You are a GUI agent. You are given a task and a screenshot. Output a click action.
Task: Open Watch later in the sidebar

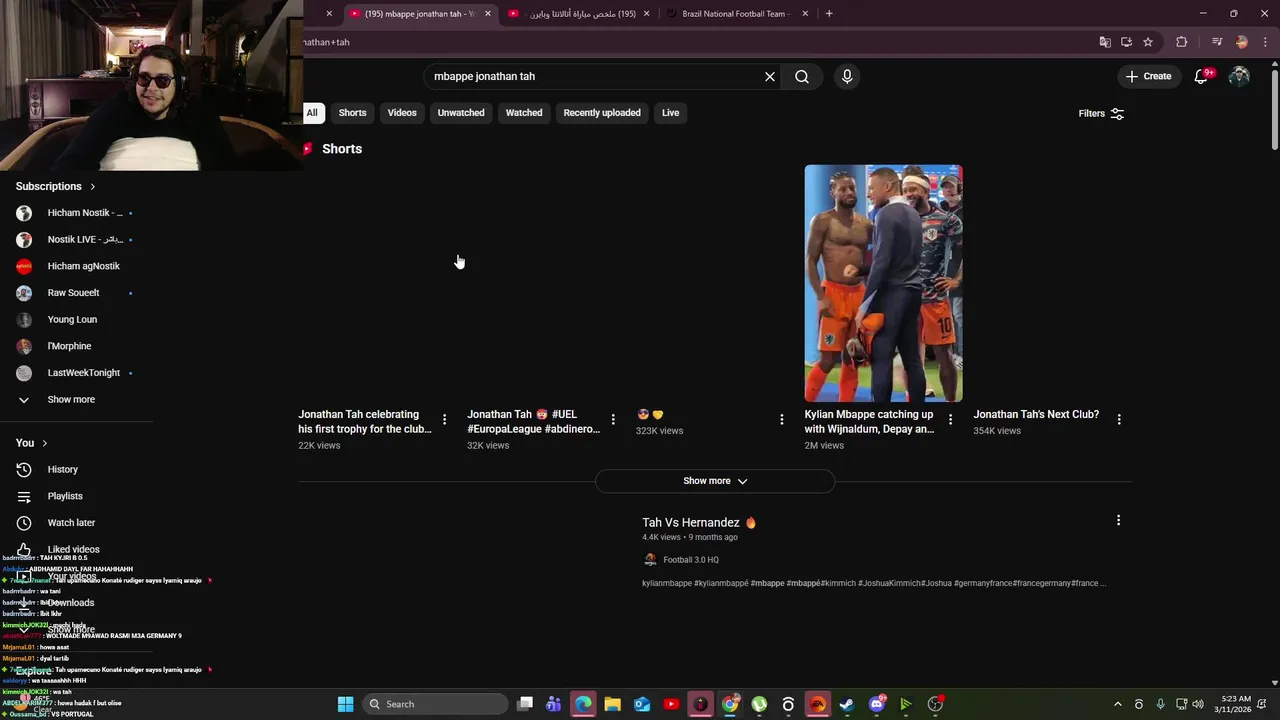[x=71, y=522]
